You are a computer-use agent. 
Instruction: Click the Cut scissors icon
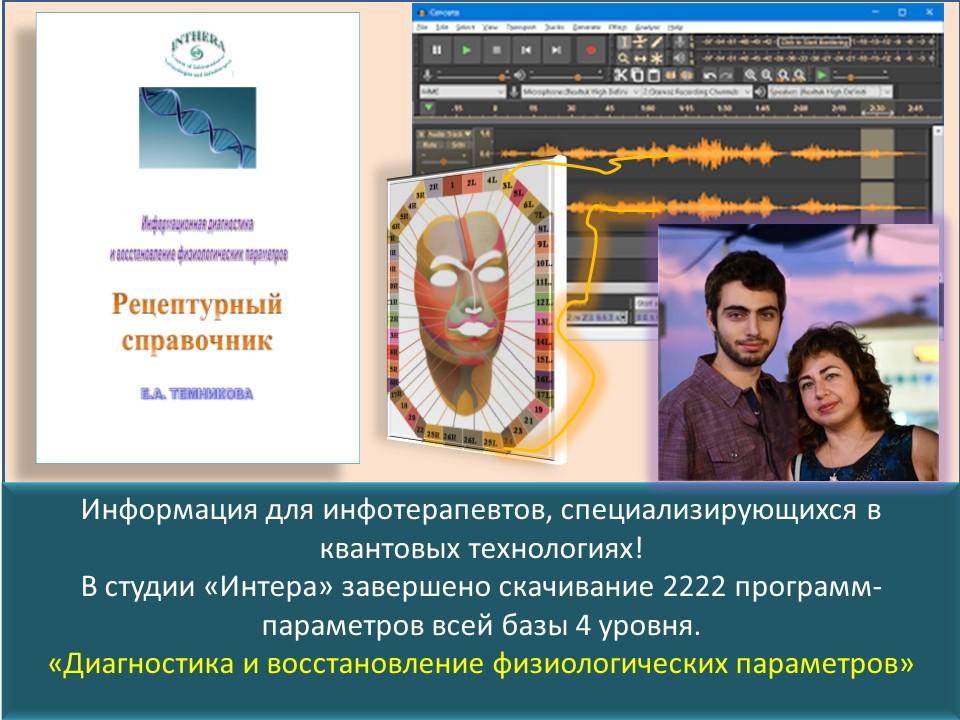click(x=621, y=75)
